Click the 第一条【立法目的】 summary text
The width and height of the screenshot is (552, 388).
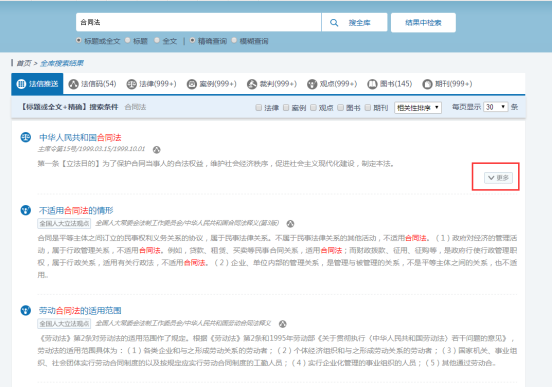point(216,164)
